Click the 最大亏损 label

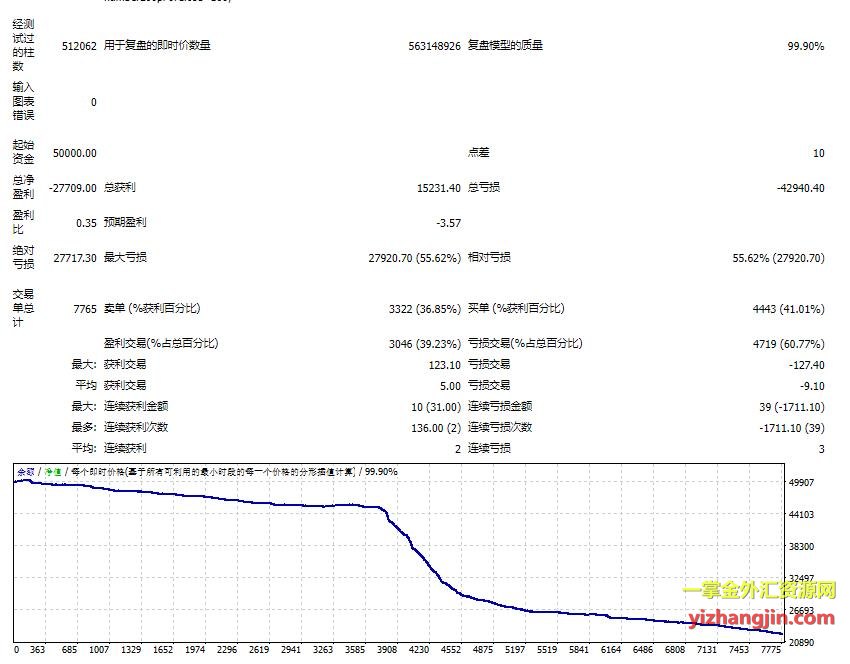click(x=125, y=257)
